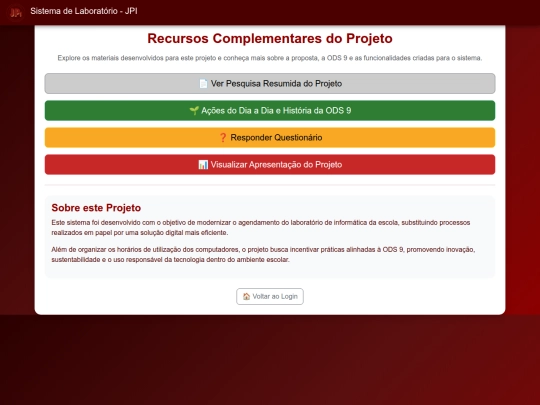This screenshot has width=540, height=405.
Task: Click Responder Questionário button
Action: click(270, 137)
